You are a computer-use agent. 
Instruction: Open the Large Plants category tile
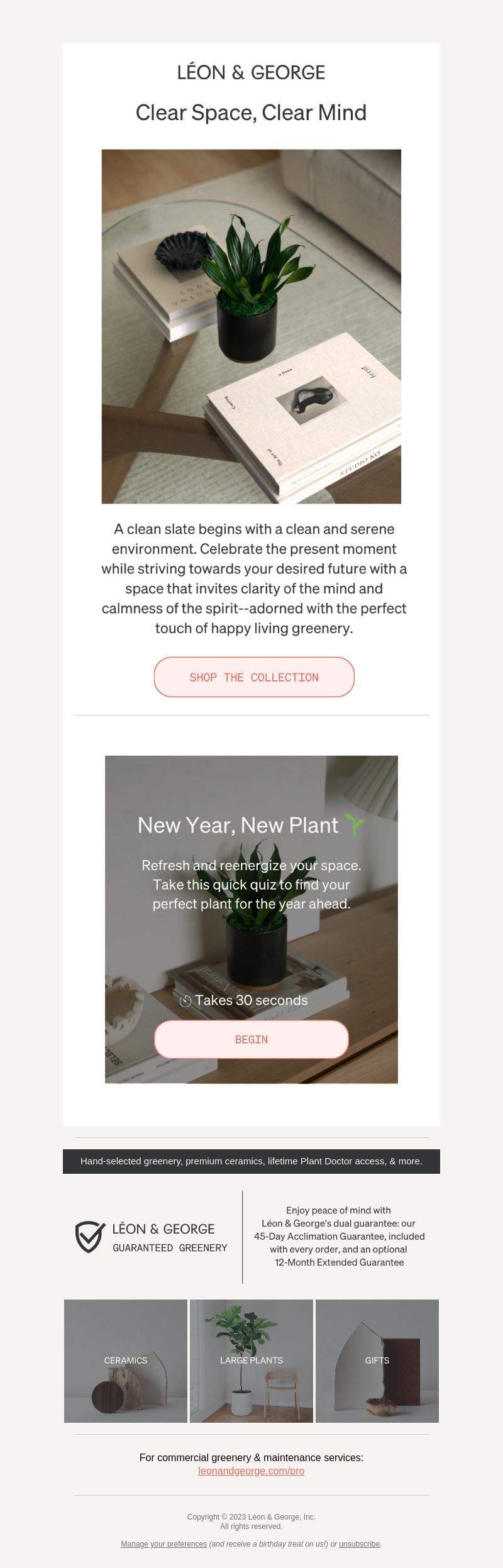point(251,1361)
